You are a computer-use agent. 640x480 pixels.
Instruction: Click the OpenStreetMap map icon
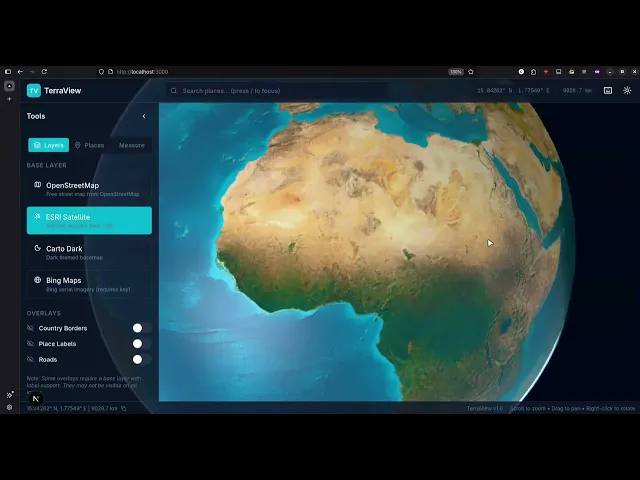[x=38, y=185]
